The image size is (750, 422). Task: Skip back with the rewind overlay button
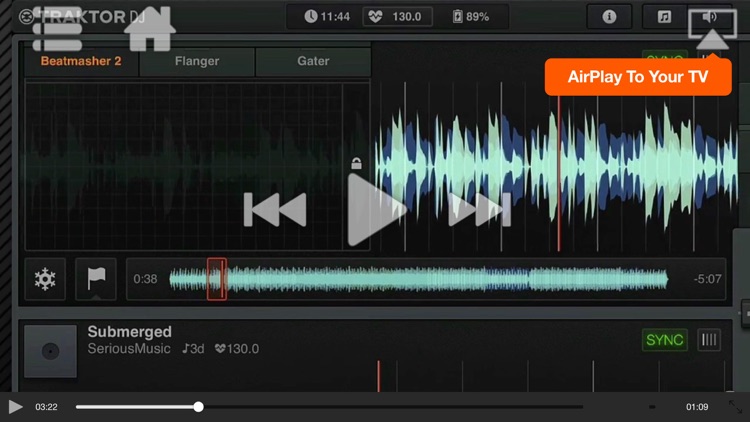[x=275, y=210]
